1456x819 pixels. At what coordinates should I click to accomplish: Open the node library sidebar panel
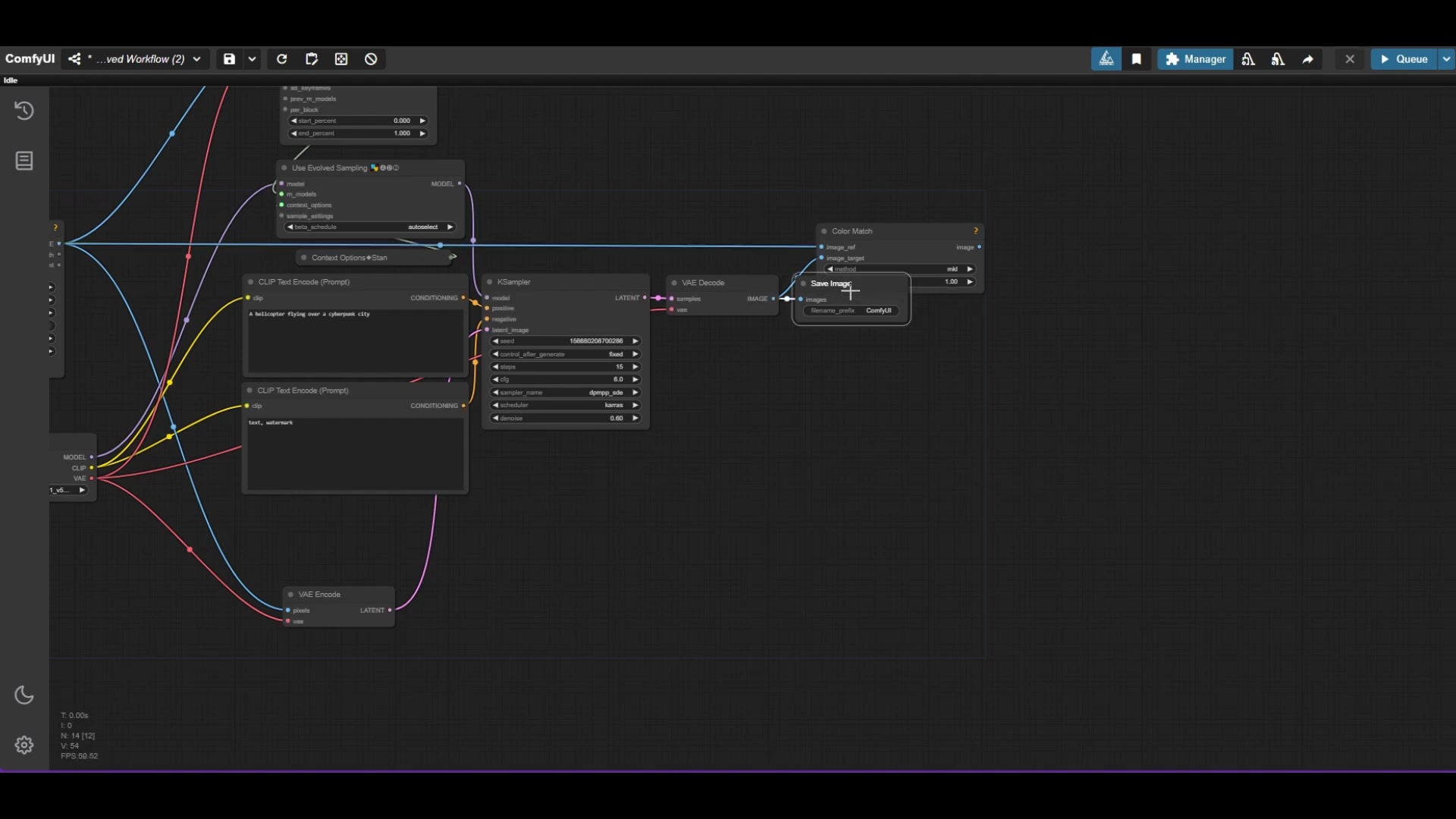click(x=24, y=161)
